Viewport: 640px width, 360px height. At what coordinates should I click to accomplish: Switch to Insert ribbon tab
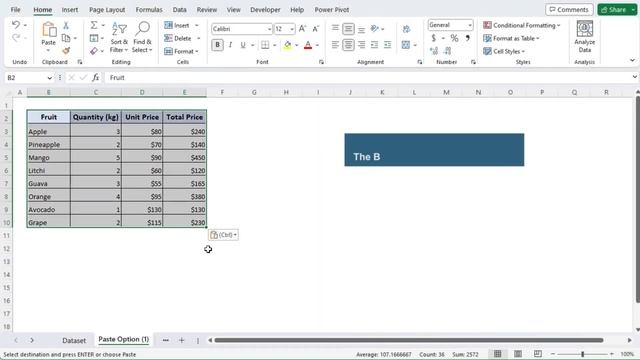[70, 9]
